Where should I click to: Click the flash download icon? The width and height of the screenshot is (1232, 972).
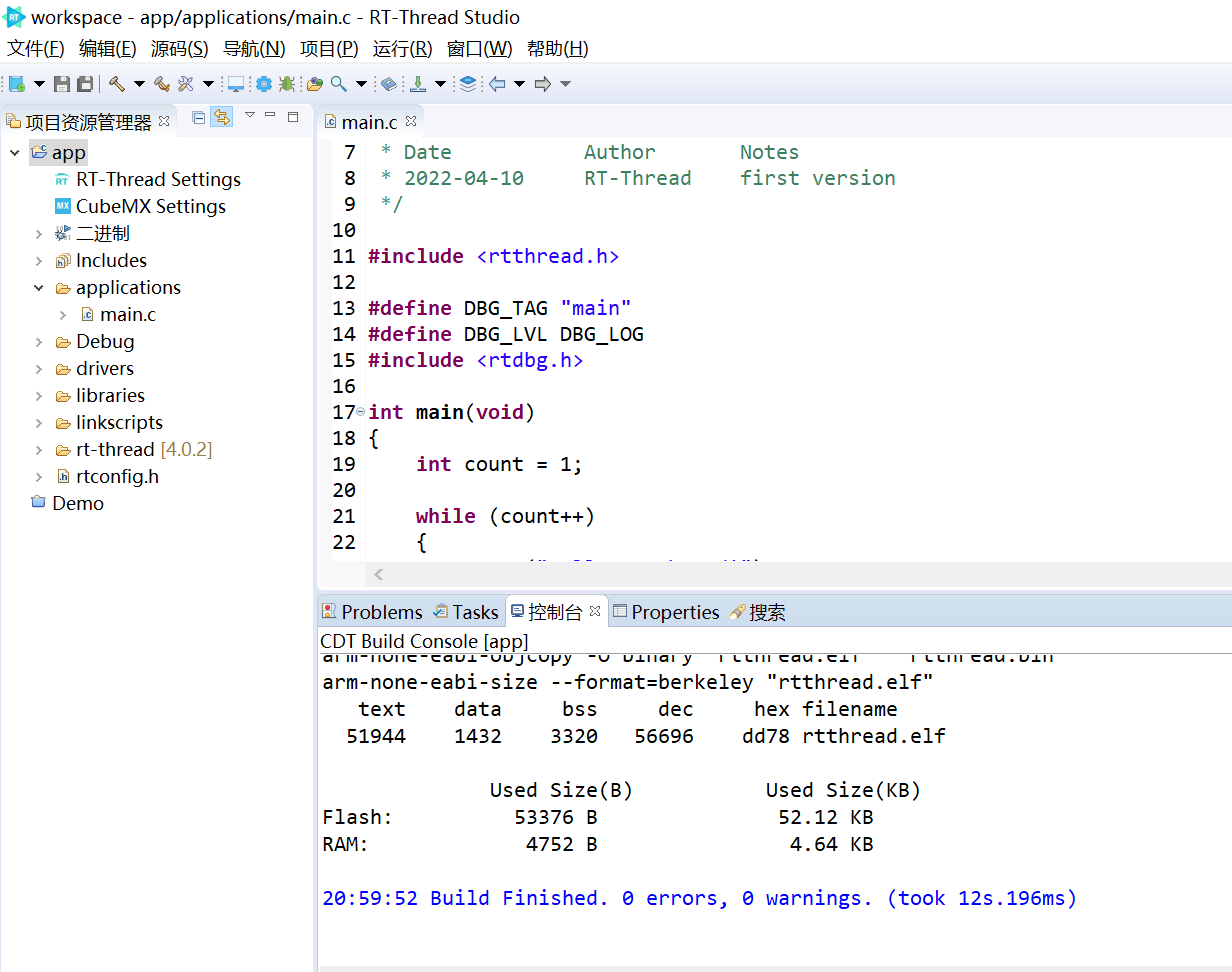(418, 84)
